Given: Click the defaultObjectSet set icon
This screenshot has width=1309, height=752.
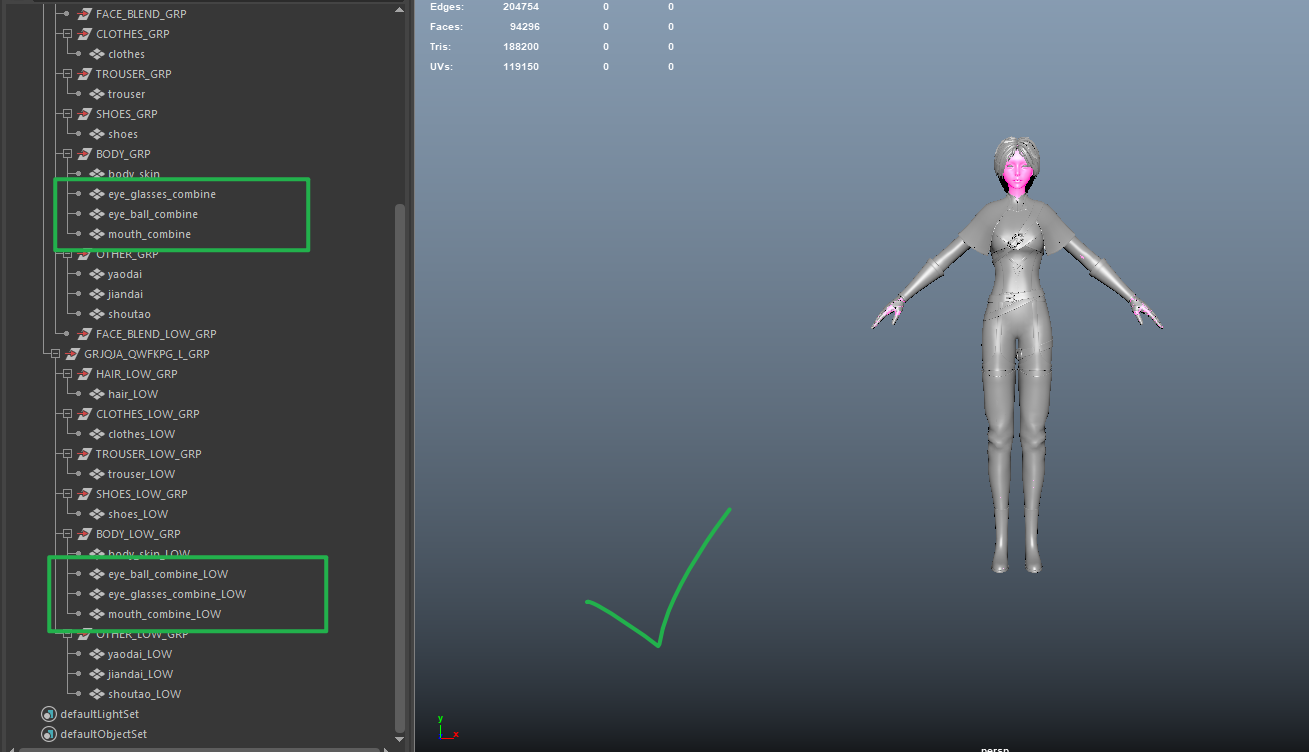Looking at the screenshot, I should (x=49, y=734).
